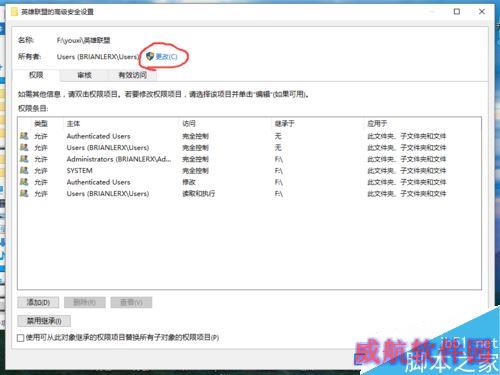
Task: Open the 有效访问 tab
Action: (132, 75)
